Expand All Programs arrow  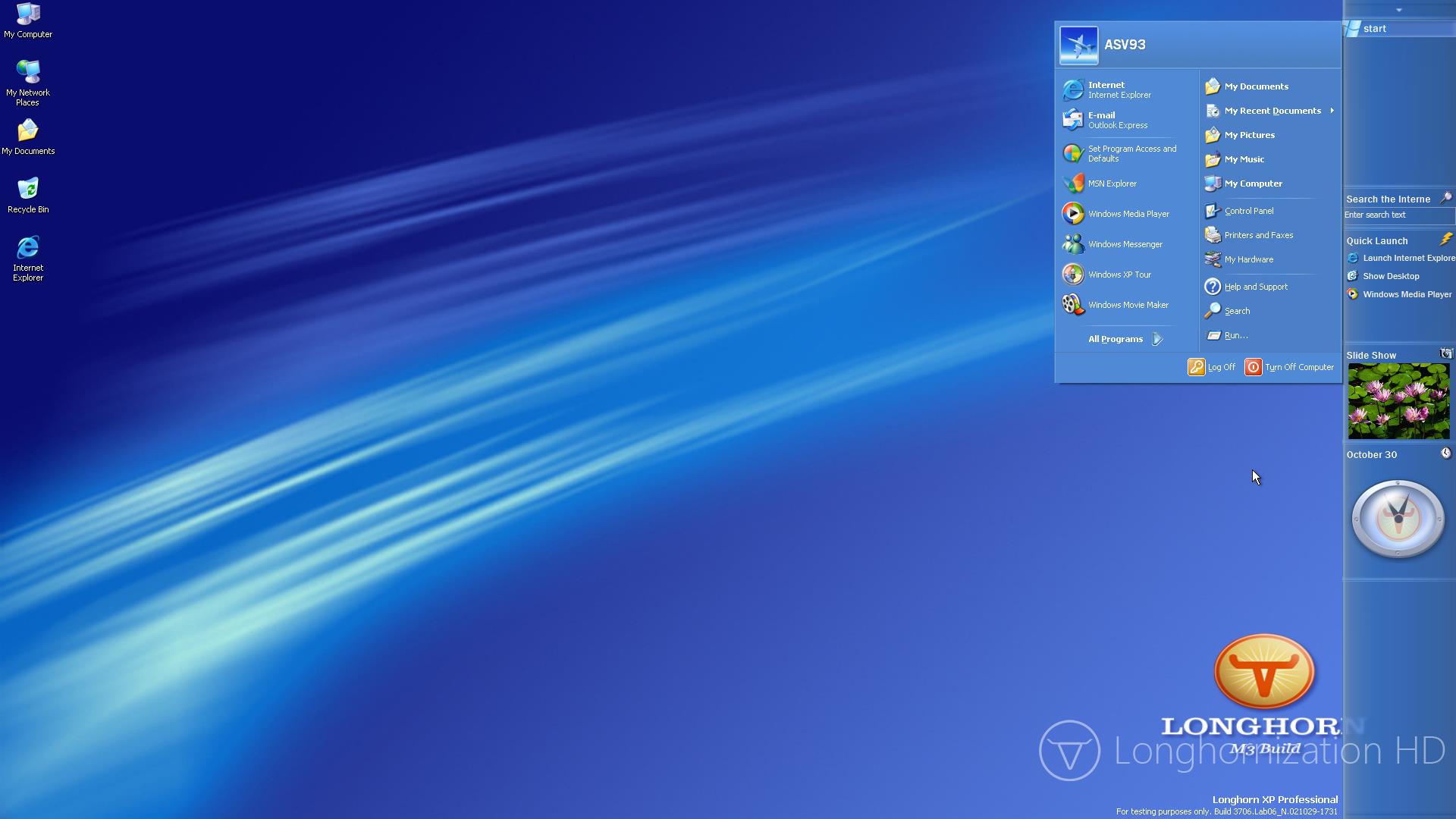point(1157,339)
